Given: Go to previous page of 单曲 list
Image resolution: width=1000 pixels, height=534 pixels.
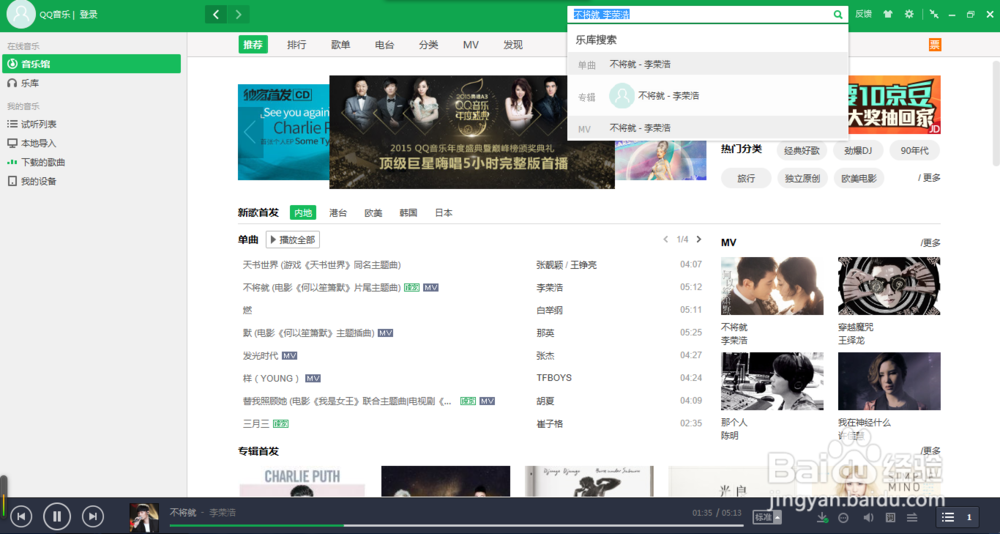Looking at the screenshot, I should click(x=666, y=239).
